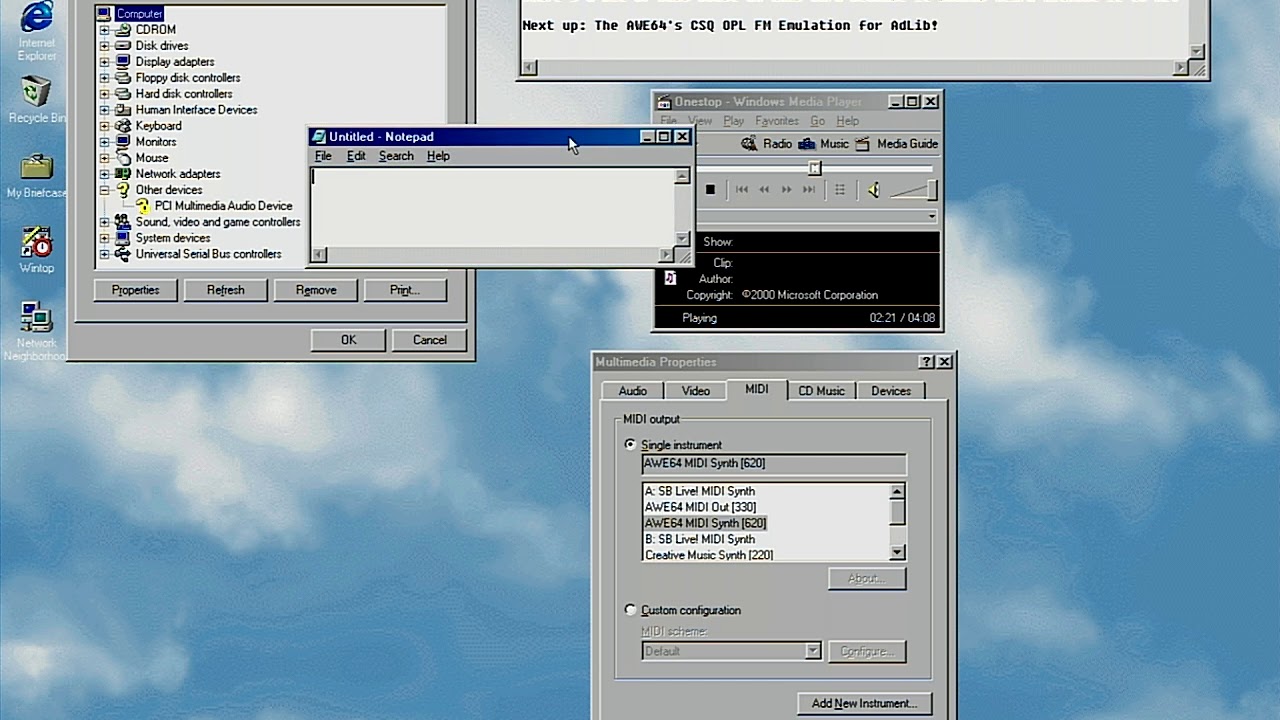Select the Sound, video and game controllers icon
Screen dimensions: 1280x720
point(122,222)
